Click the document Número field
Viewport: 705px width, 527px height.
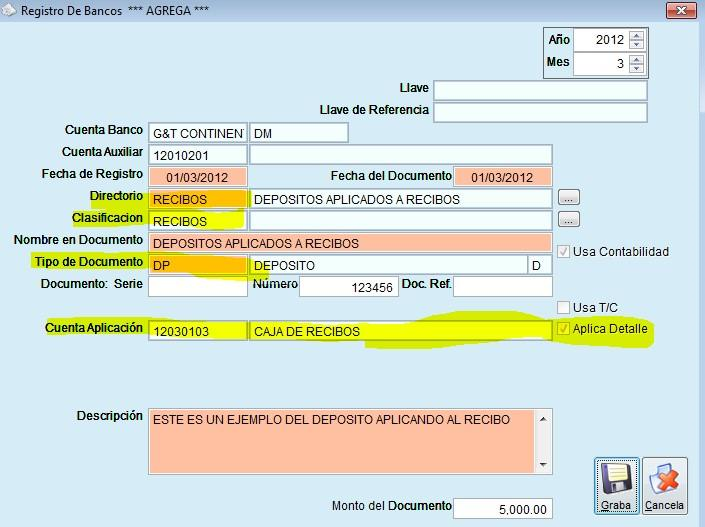pos(349,287)
